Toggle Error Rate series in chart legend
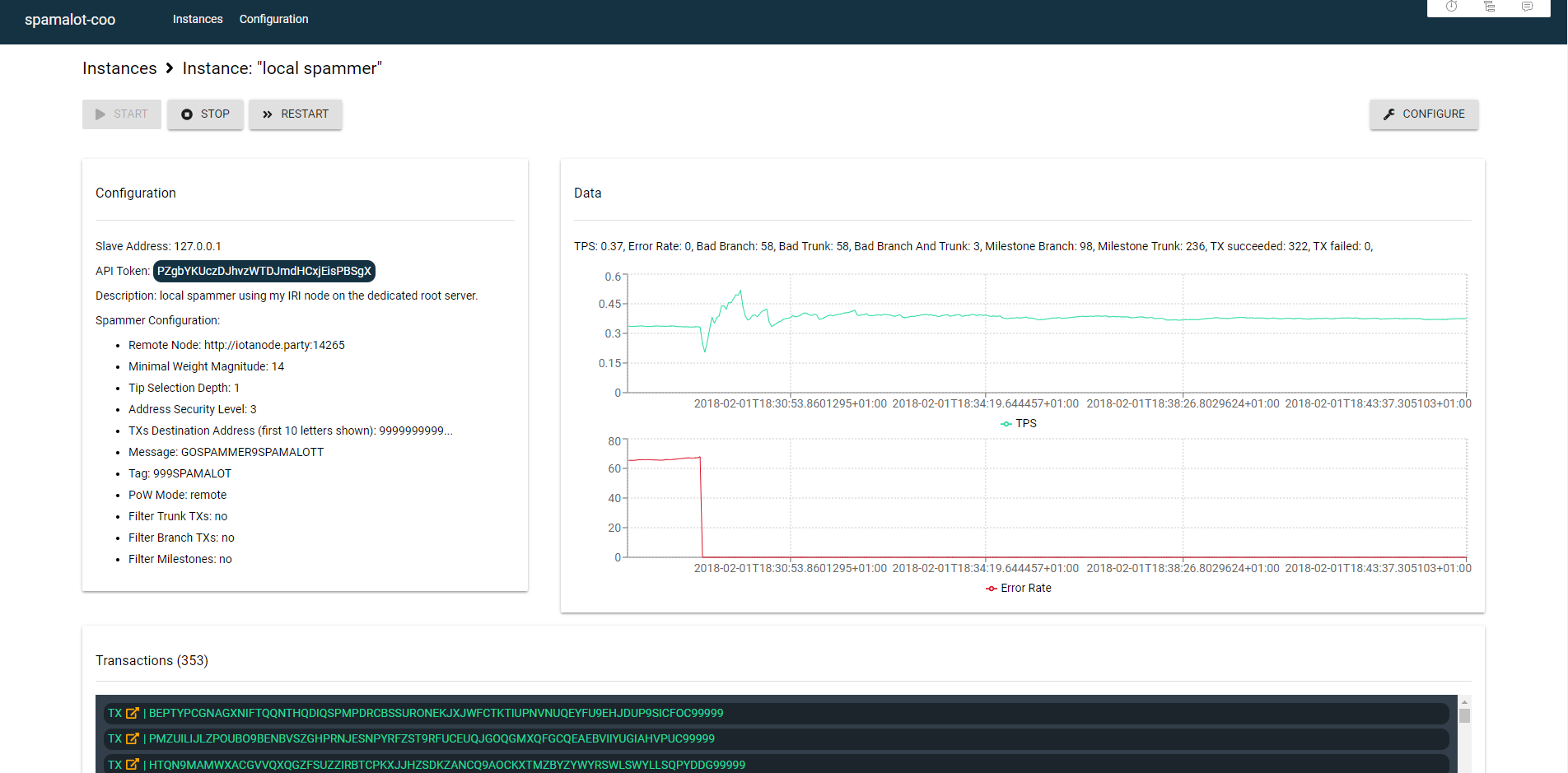 tap(1019, 588)
